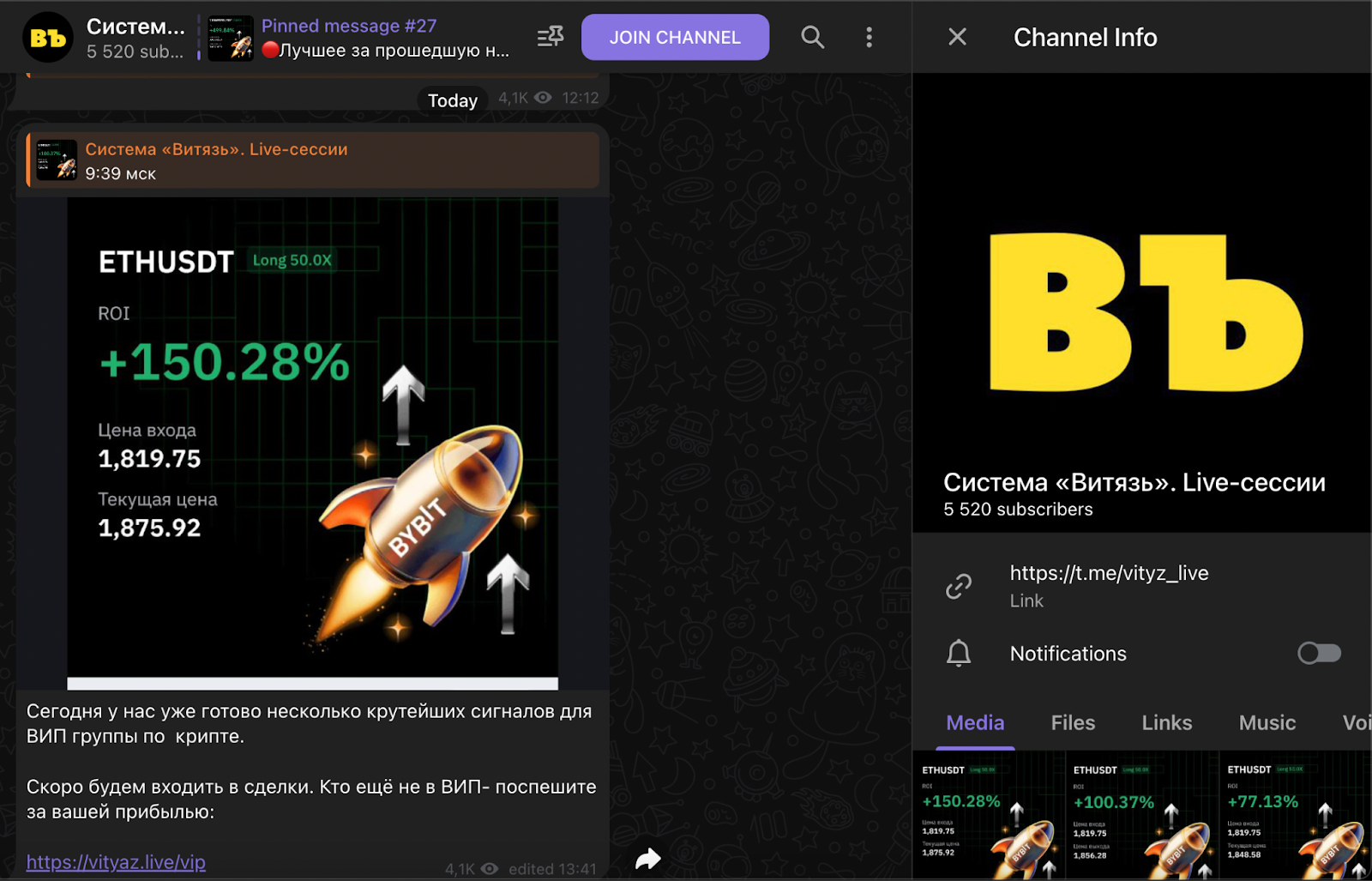This screenshot has width=1372, height=881.
Task: Click the channel avatar in the header
Action: click(x=47, y=37)
